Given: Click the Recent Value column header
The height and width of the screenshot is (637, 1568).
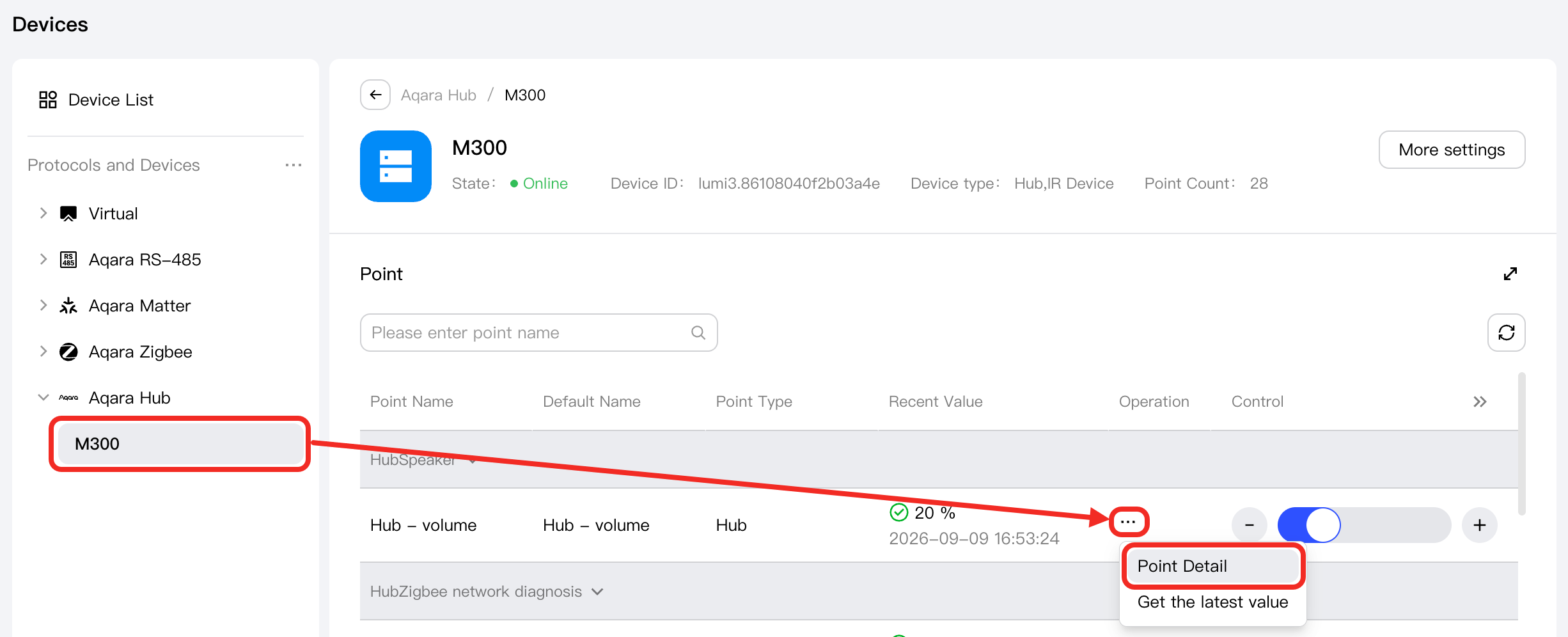Looking at the screenshot, I should point(936,402).
